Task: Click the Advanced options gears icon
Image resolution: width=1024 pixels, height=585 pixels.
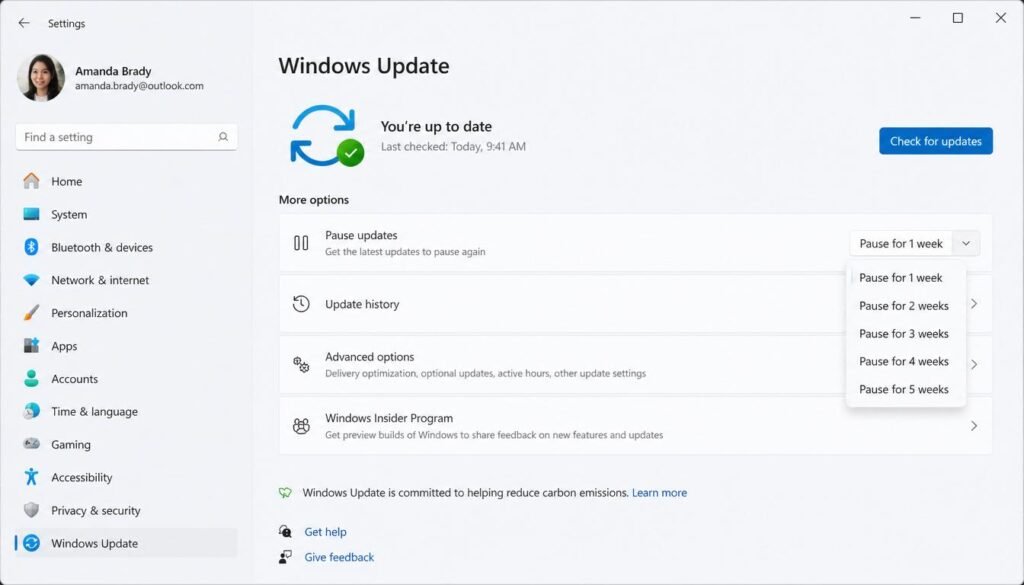Action: (301, 364)
